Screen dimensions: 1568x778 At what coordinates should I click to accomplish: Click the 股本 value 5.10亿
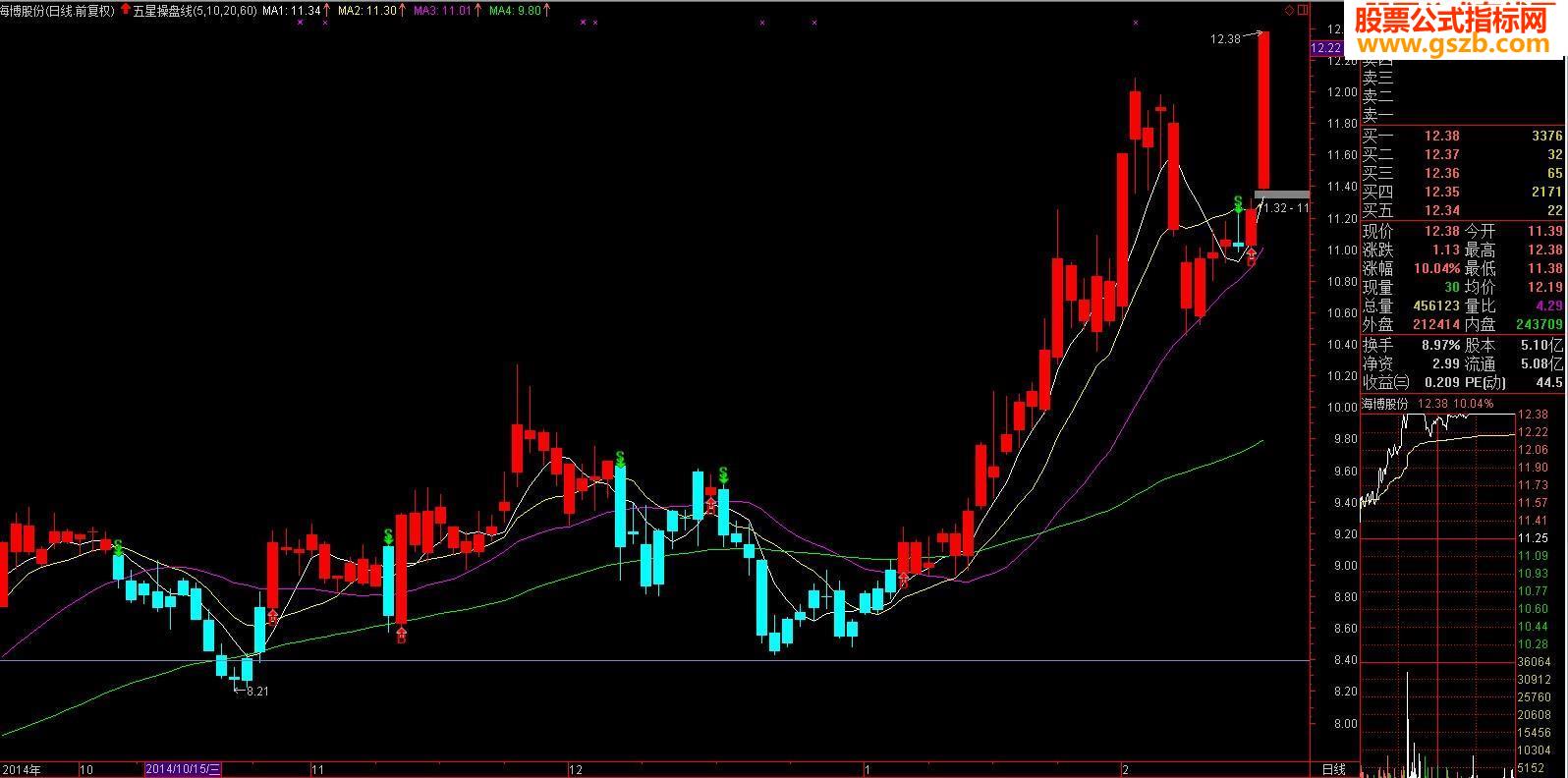click(x=1542, y=345)
